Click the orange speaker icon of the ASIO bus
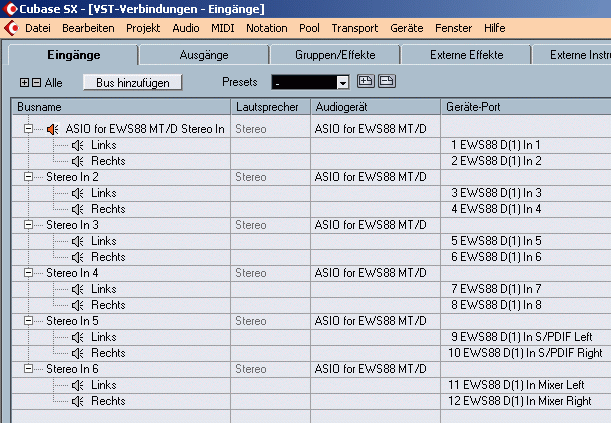 tap(53, 129)
